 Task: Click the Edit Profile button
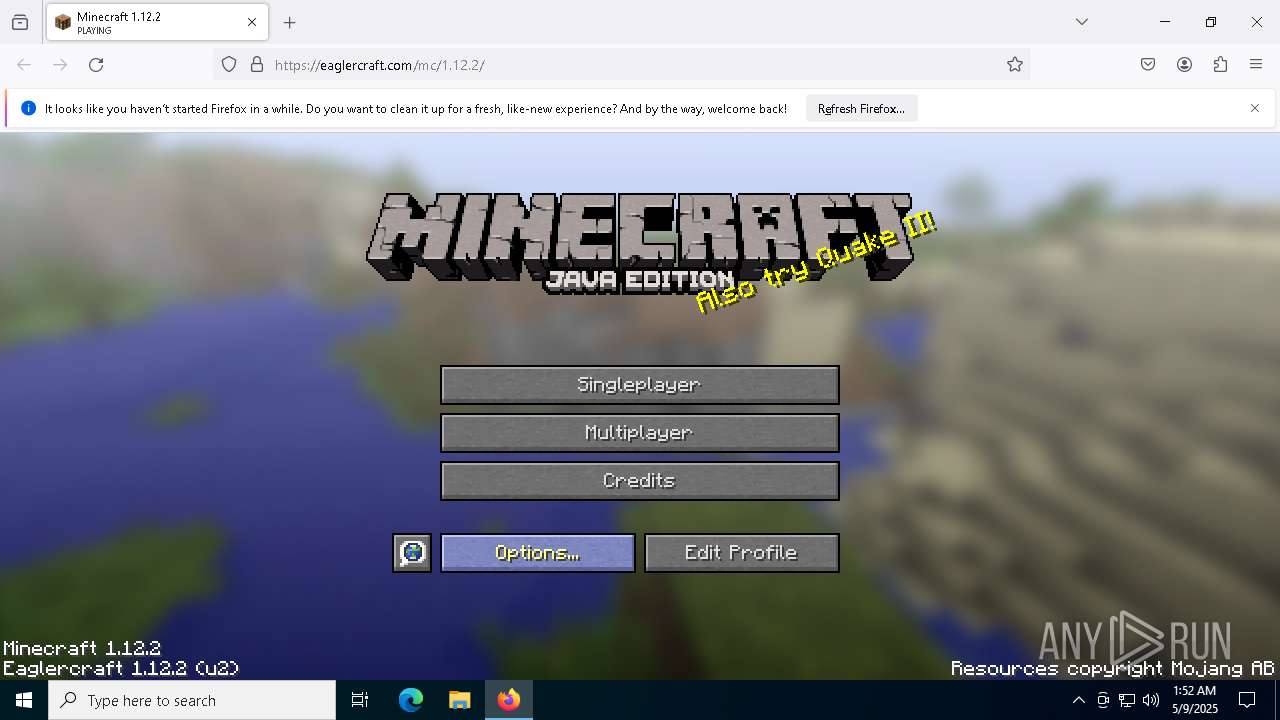(742, 553)
